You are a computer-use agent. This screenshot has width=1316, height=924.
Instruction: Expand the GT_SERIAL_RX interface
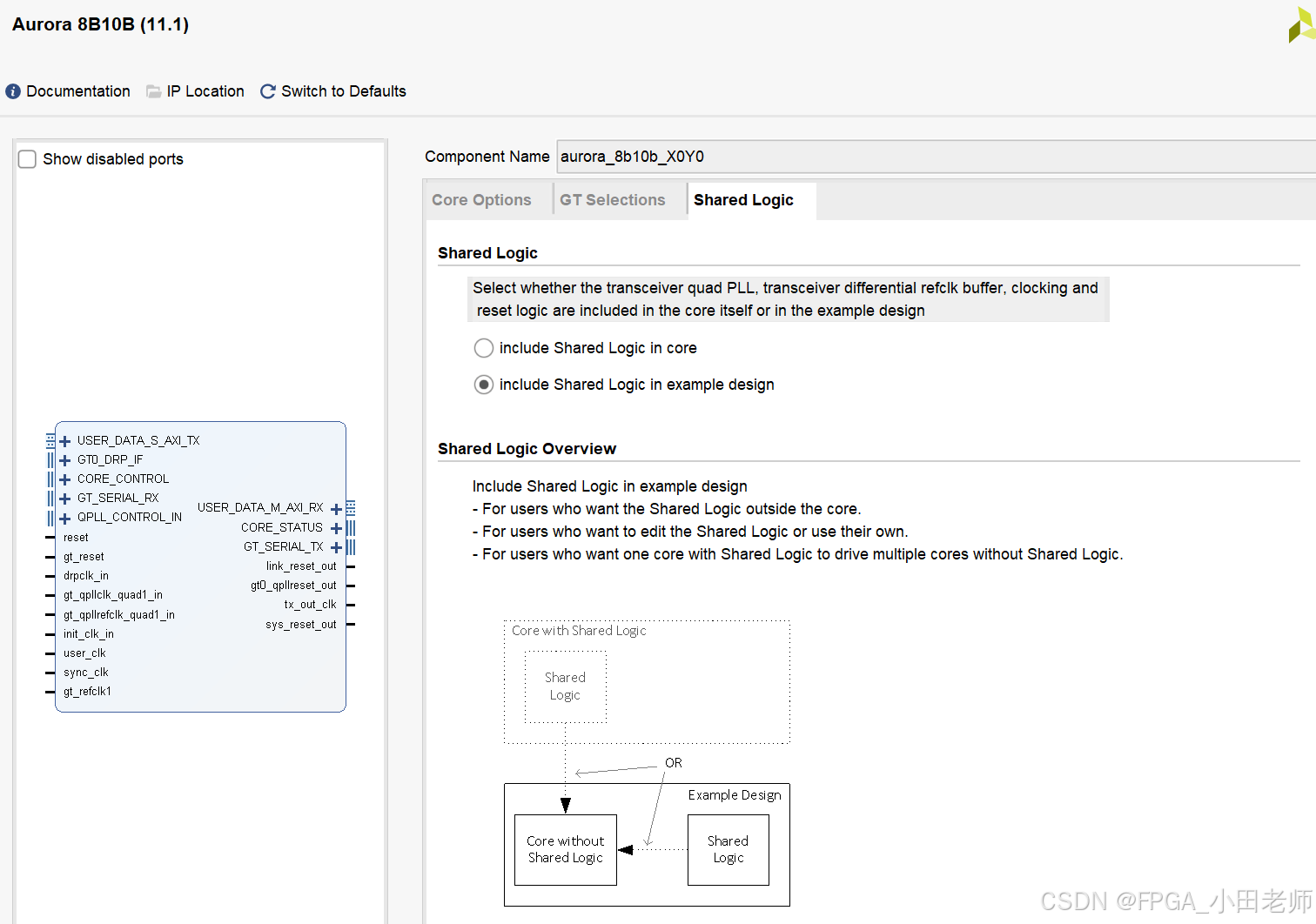point(64,499)
